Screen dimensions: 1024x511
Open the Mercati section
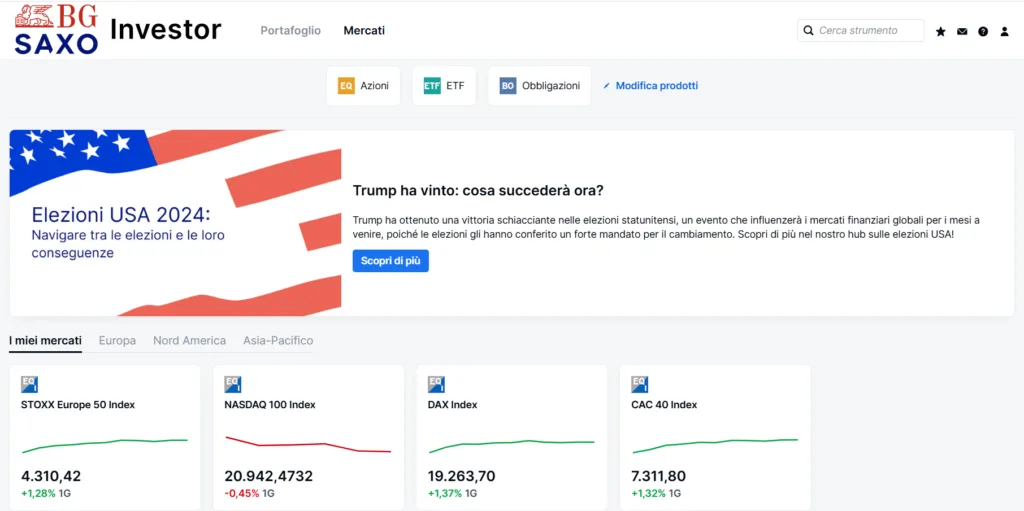(364, 30)
